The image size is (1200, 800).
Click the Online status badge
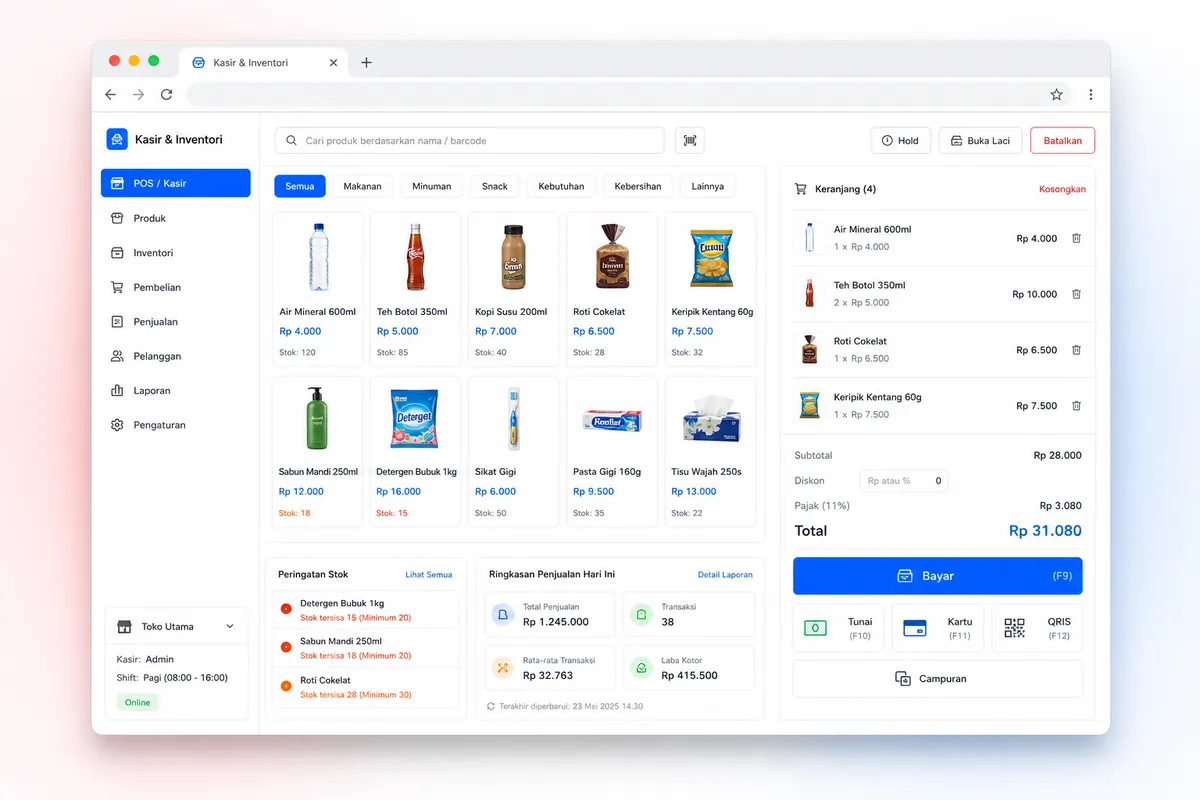[138, 702]
